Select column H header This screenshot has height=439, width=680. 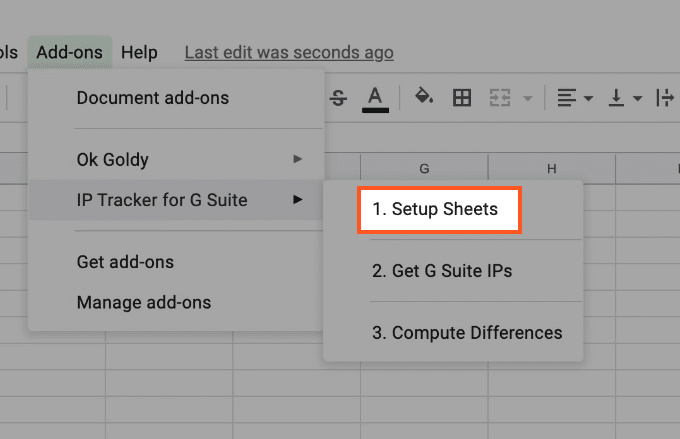(552, 168)
